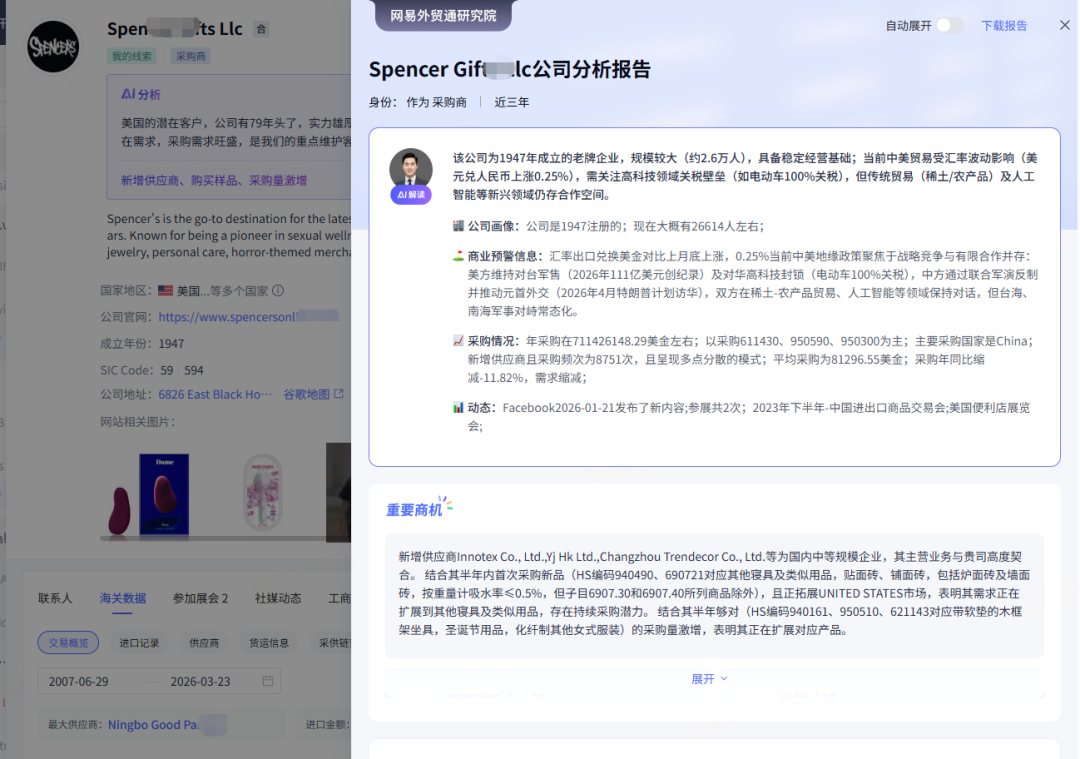The height and width of the screenshot is (759, 1080).
Task: Select the 进口记录 filter pill
Action: [x=139, y=643]
